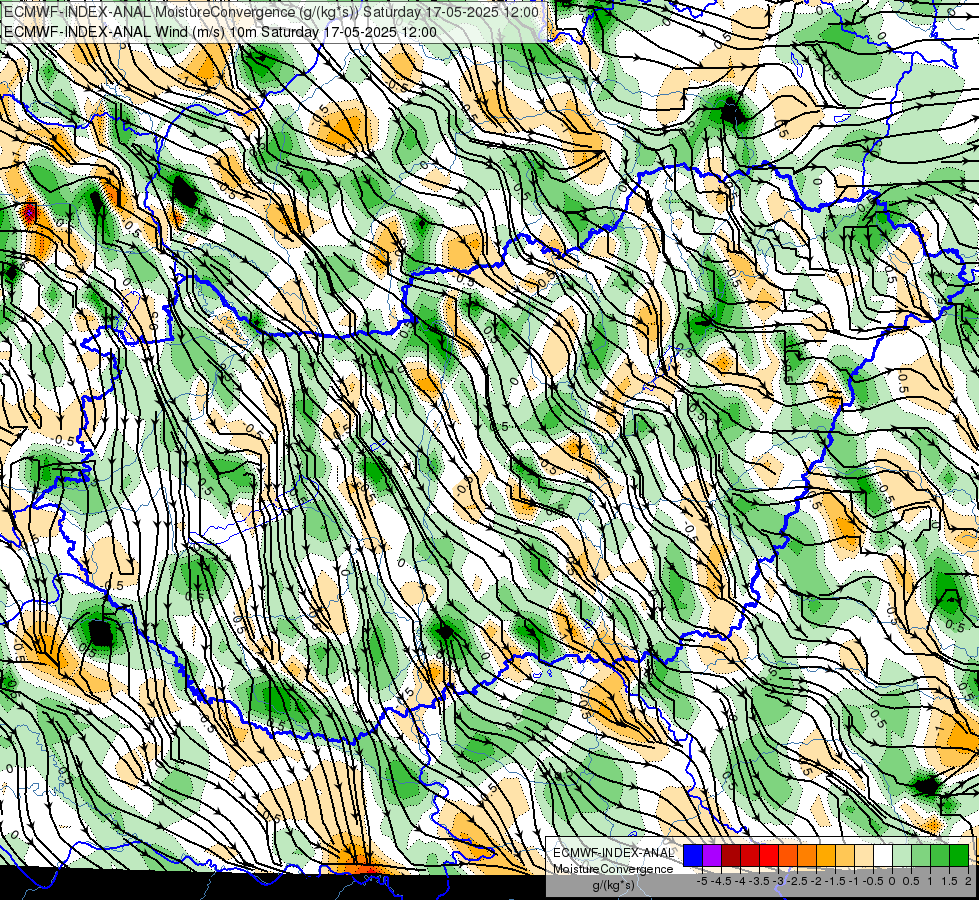Pick the bright red swatch left of -3
The image size is (979, 900).
769,855
